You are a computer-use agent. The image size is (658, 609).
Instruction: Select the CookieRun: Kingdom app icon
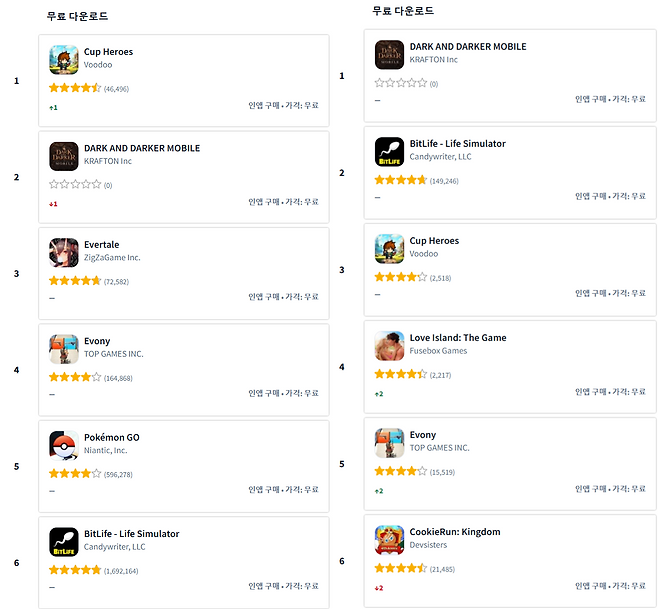click(389, 540)
